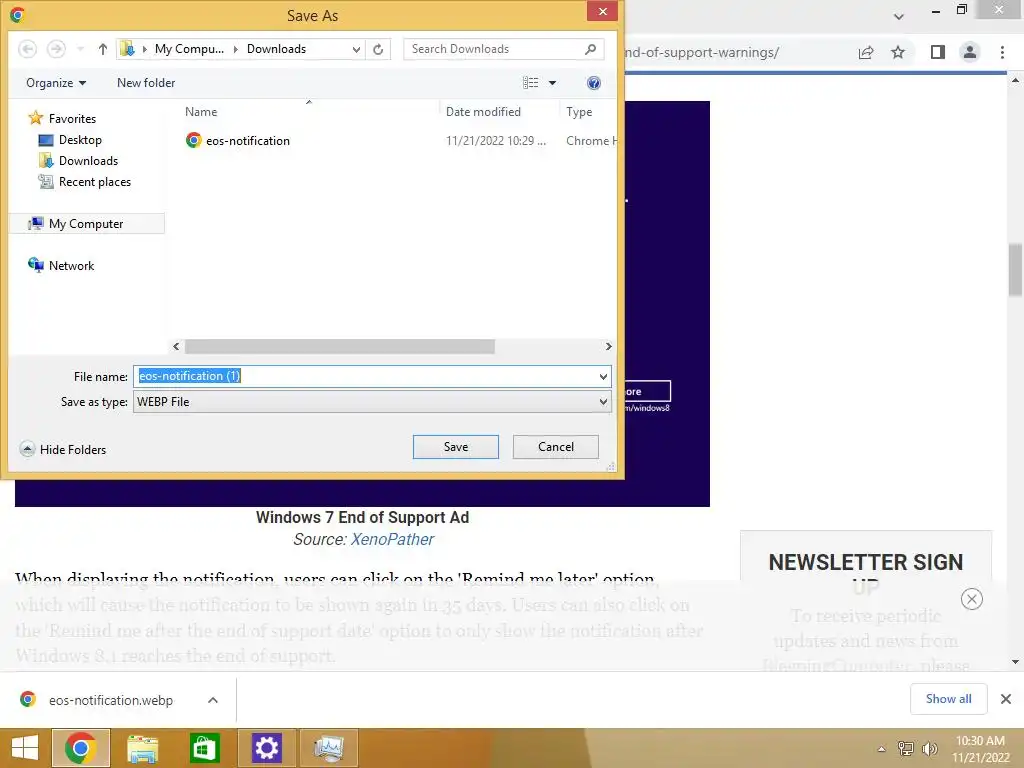
Task: Sort files by Name column
Action: [201, 112]
